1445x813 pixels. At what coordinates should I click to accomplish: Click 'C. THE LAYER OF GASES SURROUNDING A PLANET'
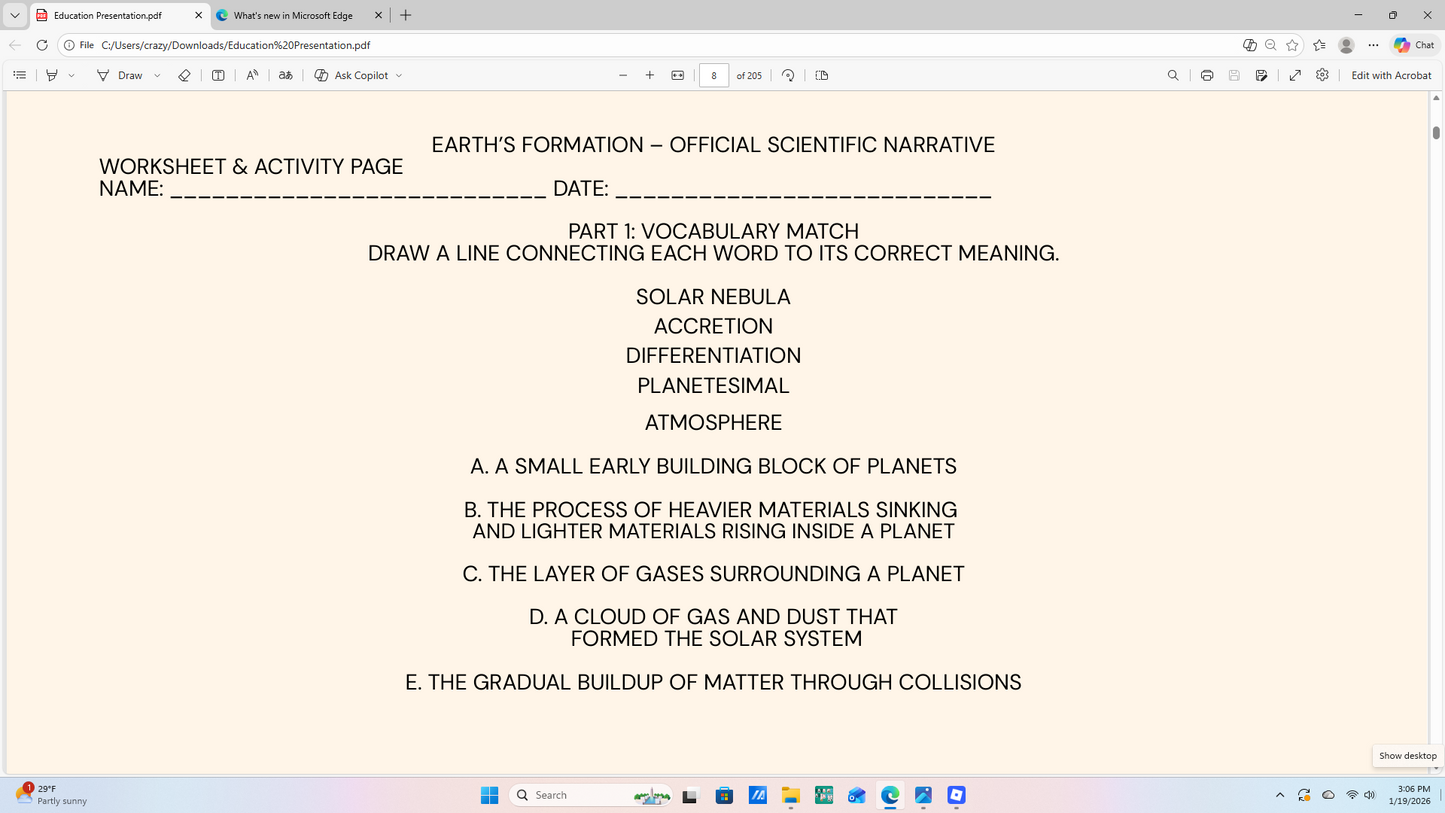coord(713,574)
